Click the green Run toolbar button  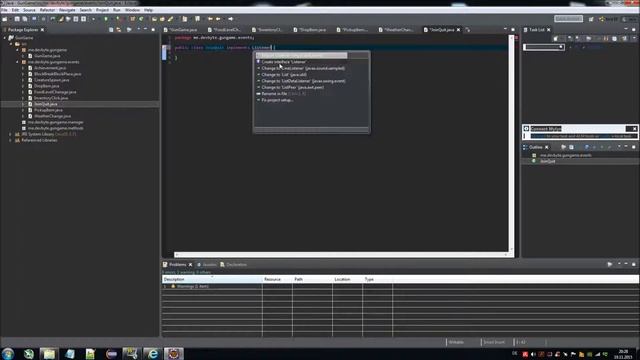tap(106, 19)
